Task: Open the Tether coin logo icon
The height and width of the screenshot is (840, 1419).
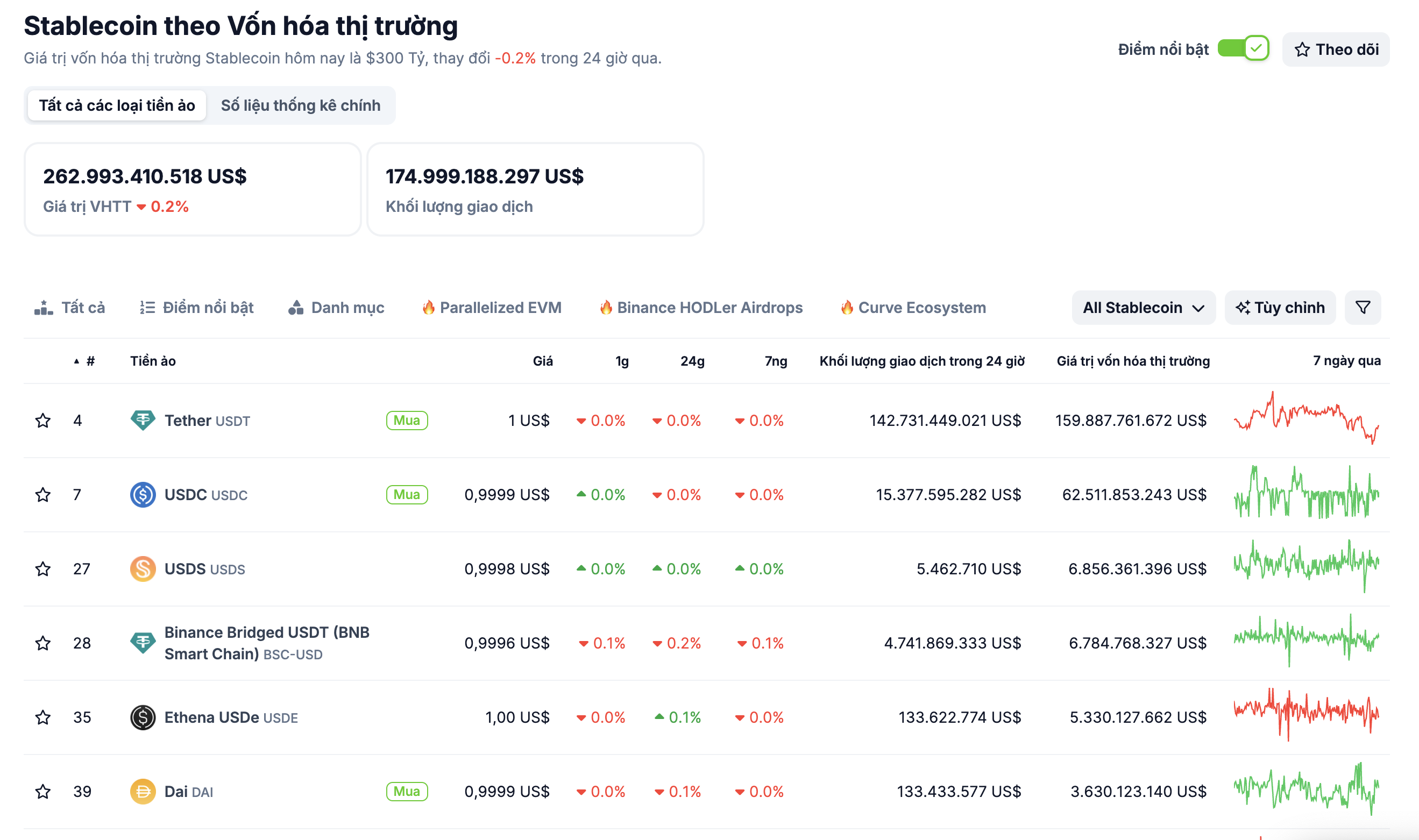Action: click(x=143, y=420)
